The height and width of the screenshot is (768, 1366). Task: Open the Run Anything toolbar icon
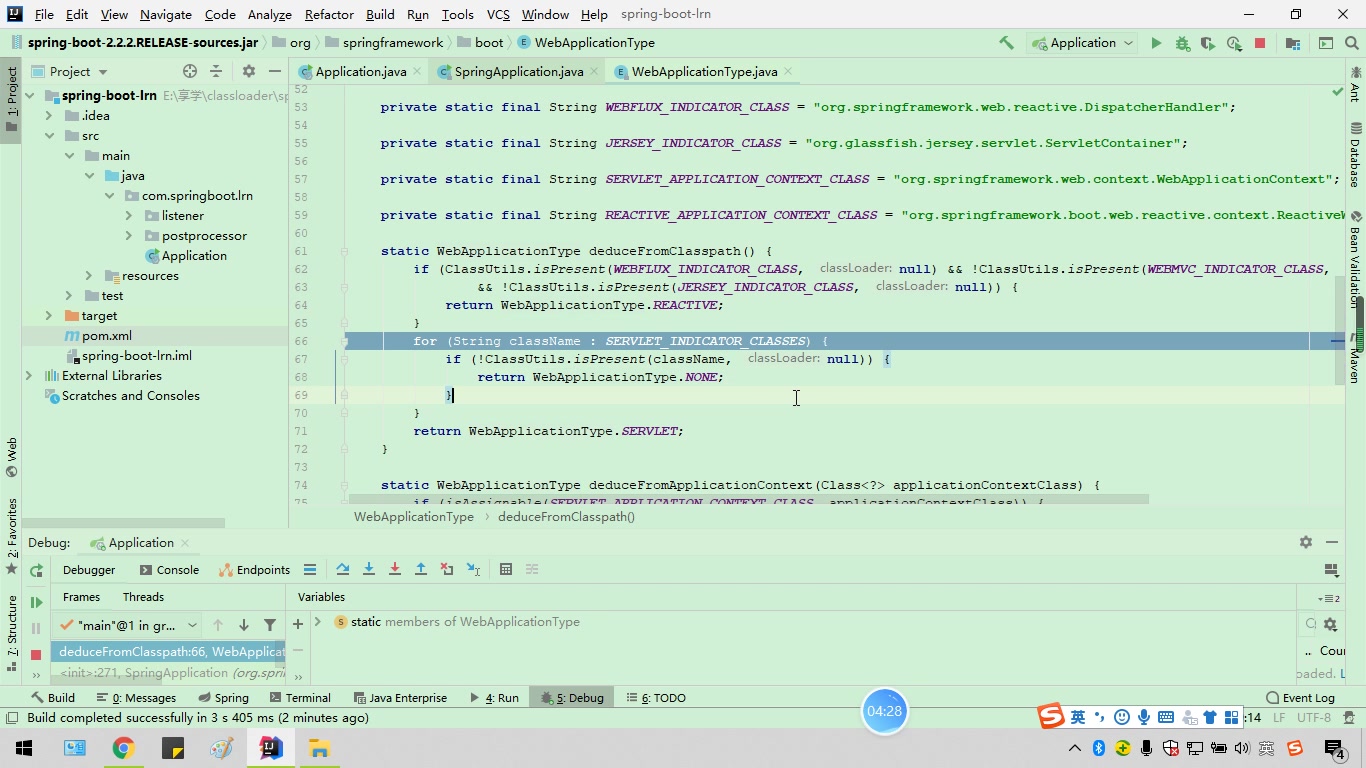point(1326,43)
